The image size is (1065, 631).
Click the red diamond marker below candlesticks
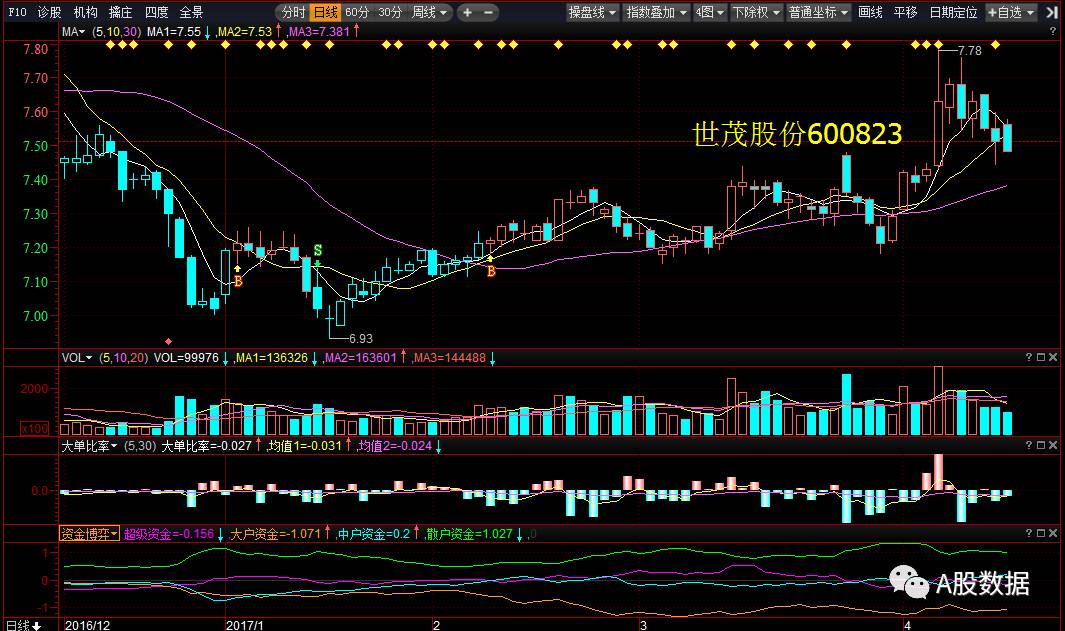[168, 341]
